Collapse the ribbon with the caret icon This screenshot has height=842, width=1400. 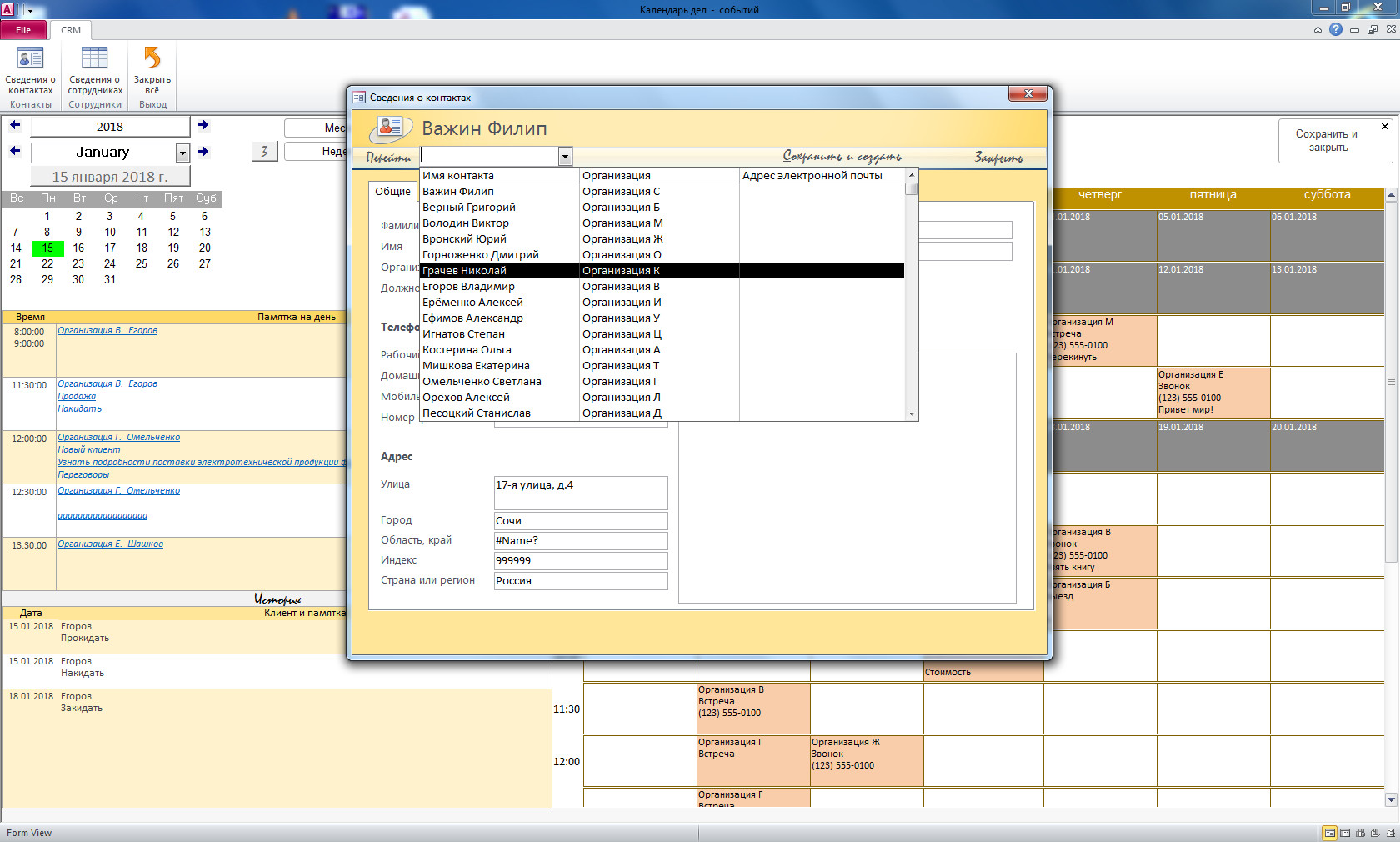[x=1317, y=30]
